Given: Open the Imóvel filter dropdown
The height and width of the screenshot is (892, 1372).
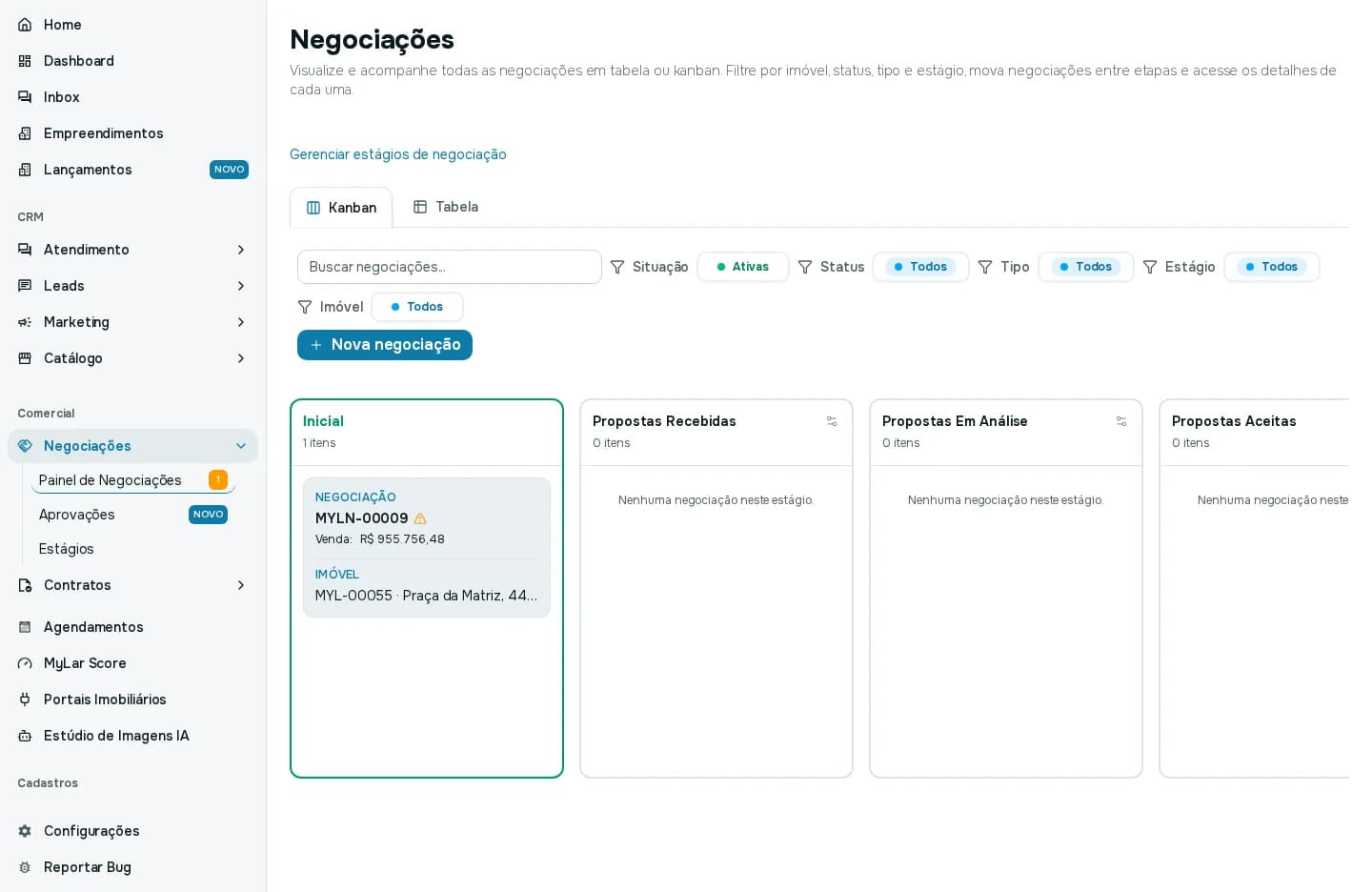Looking at the screenshot, I should tap(417, 307).
